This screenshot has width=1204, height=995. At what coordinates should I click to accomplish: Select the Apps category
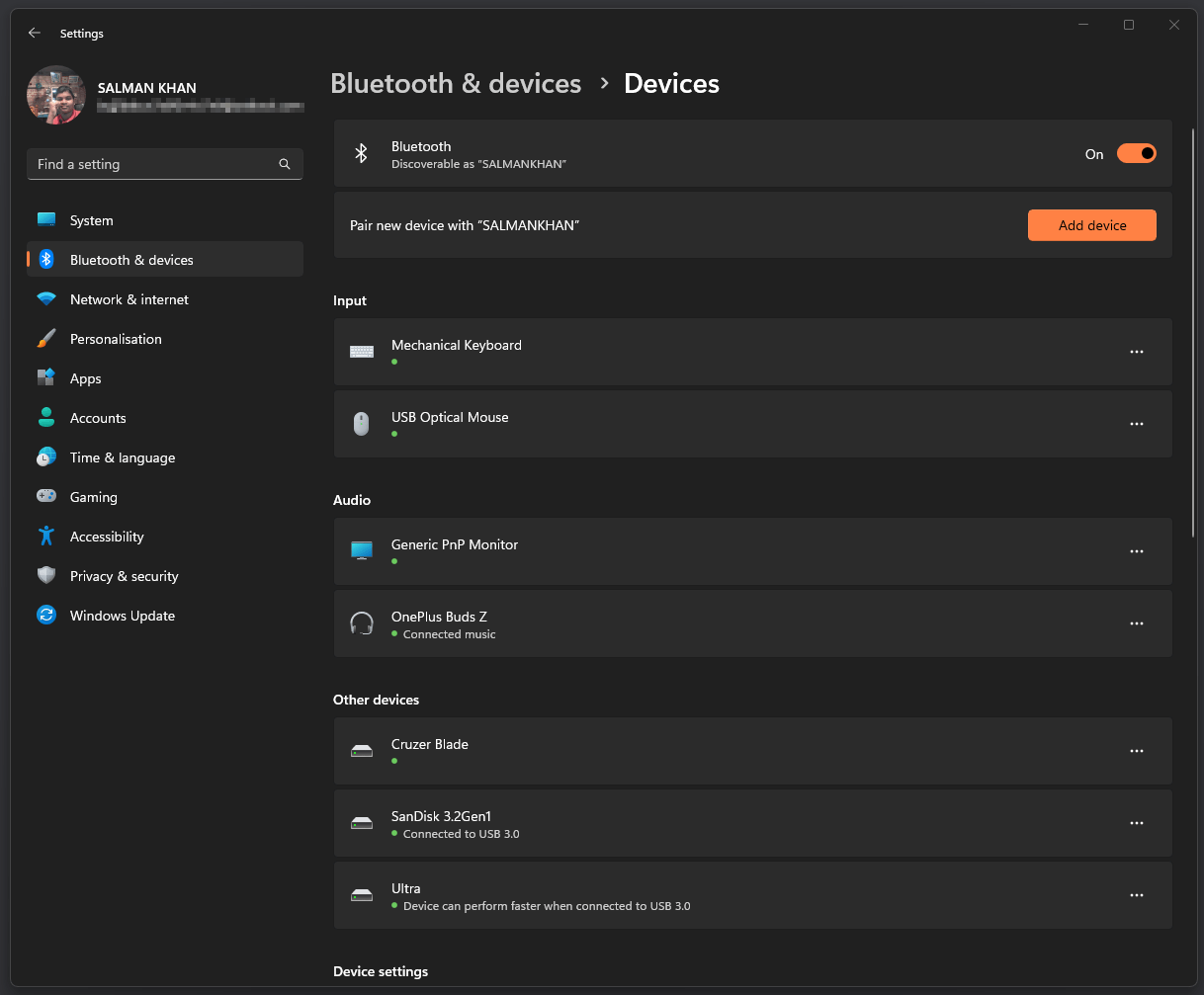tap(165, 377)
